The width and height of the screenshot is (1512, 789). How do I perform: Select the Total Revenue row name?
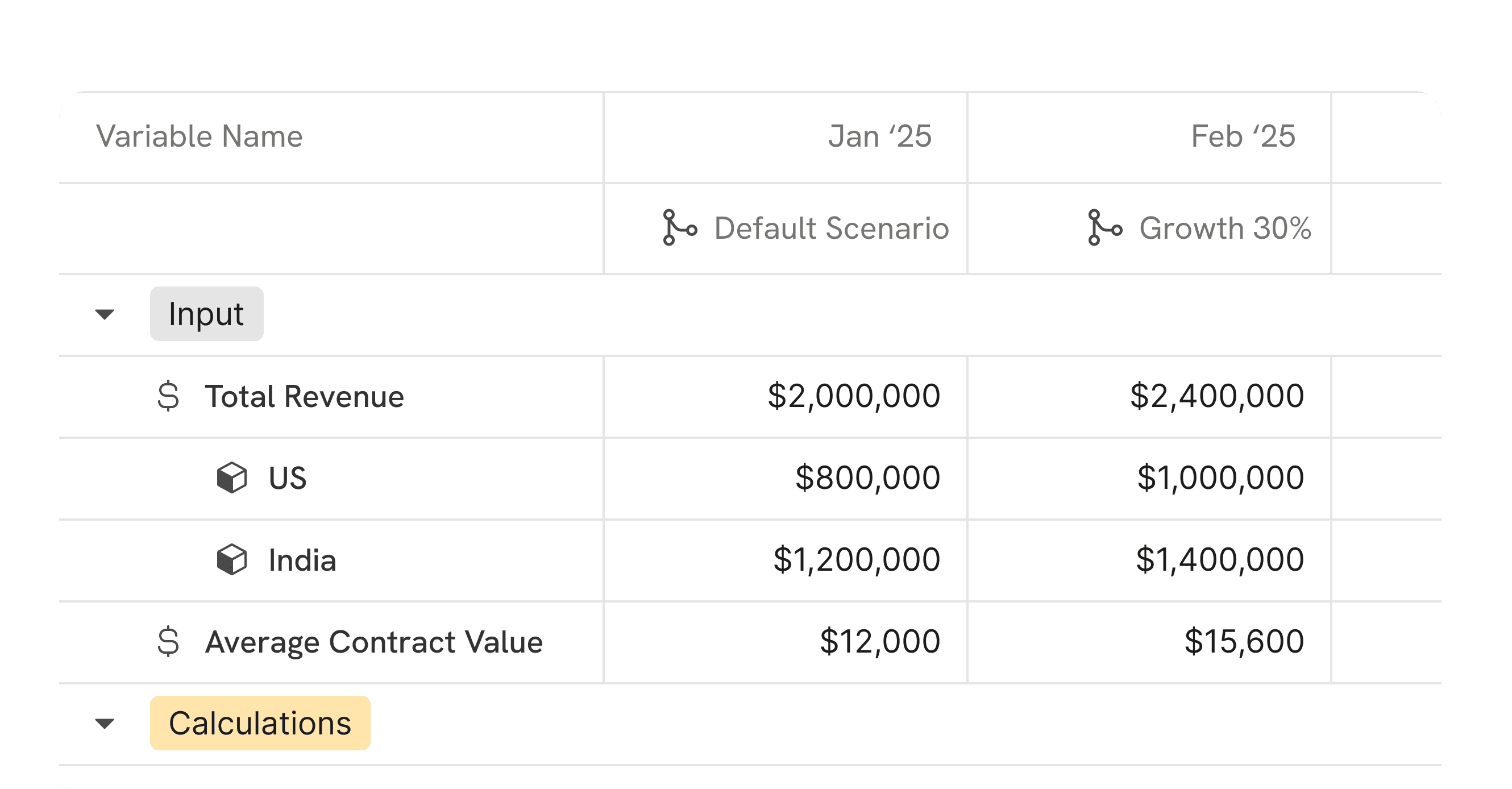(x=304, y=396)
